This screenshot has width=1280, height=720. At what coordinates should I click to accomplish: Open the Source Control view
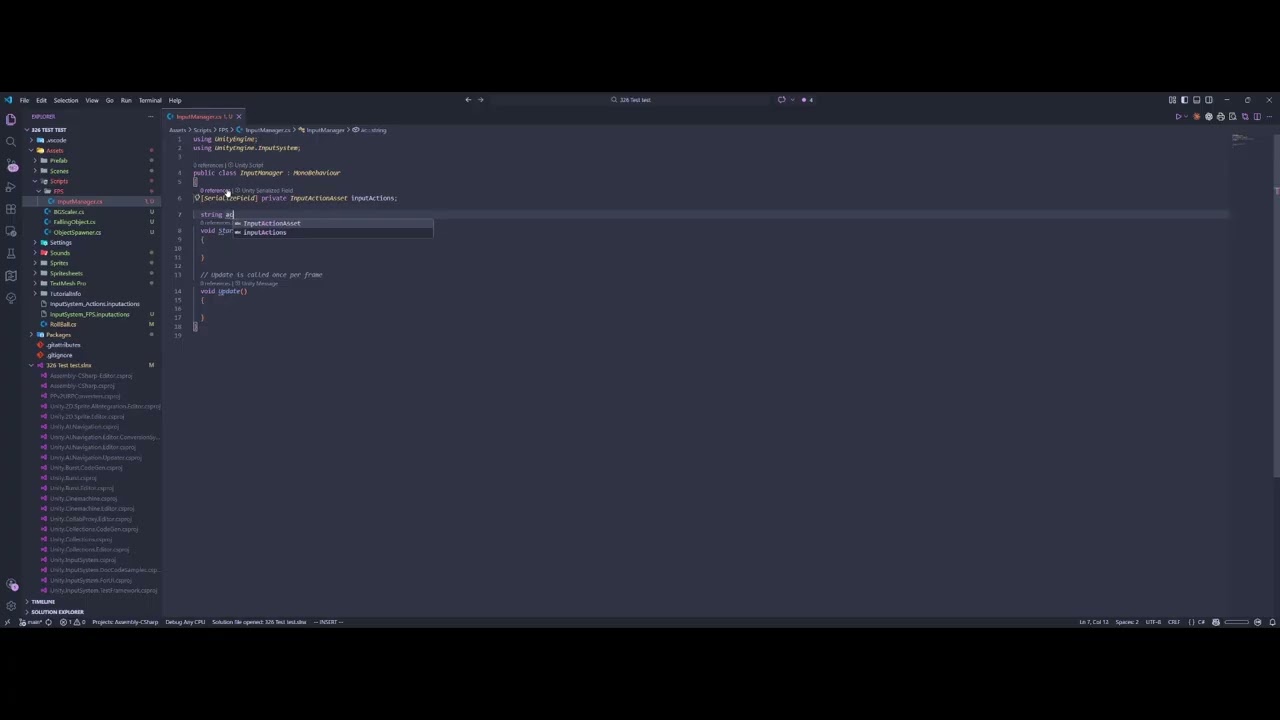[x=11, y=165]
